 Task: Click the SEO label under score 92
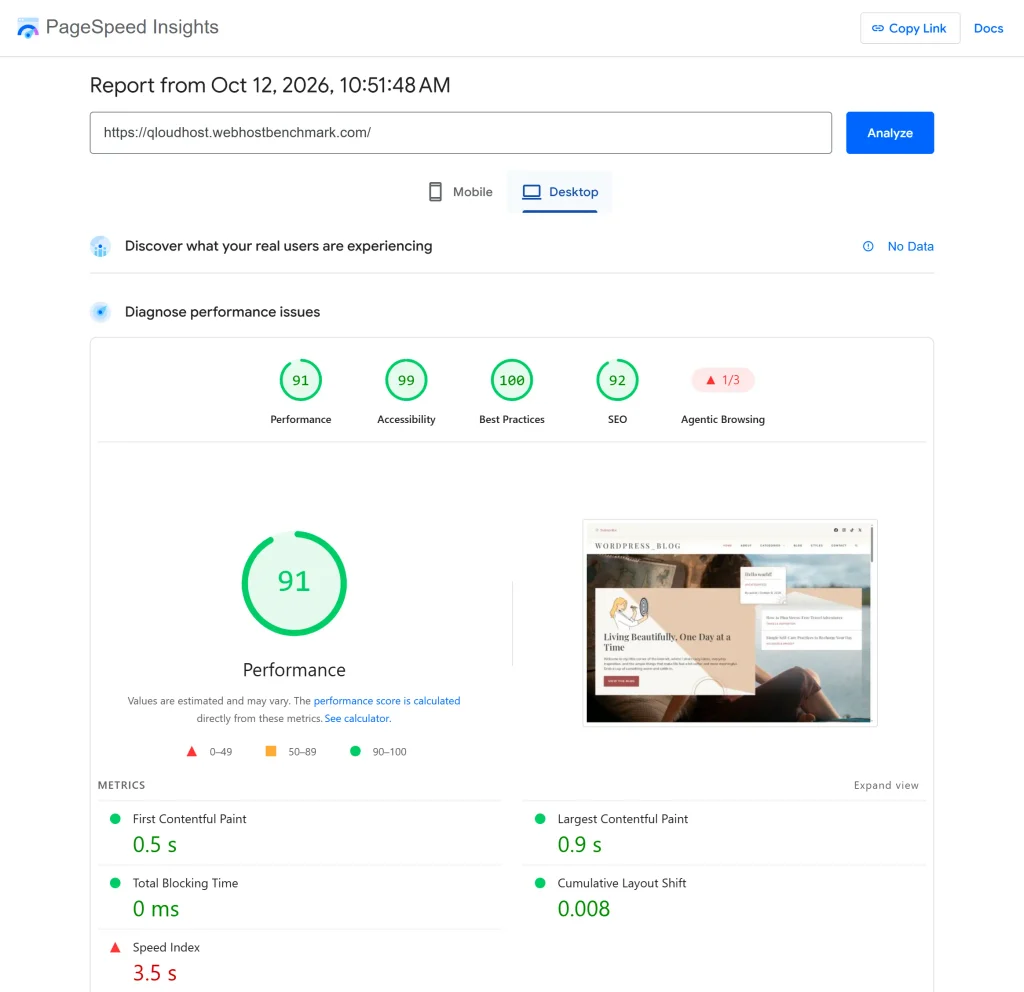pos(617,419)
